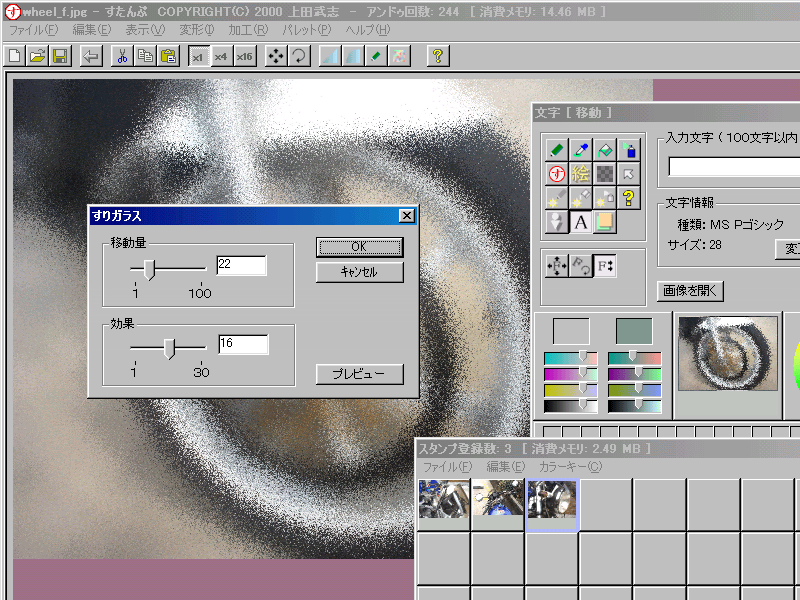Click the colorful mosaic toolbar icon
The height and width of the screenshot is (600, 800).
[x=399, y=56]
